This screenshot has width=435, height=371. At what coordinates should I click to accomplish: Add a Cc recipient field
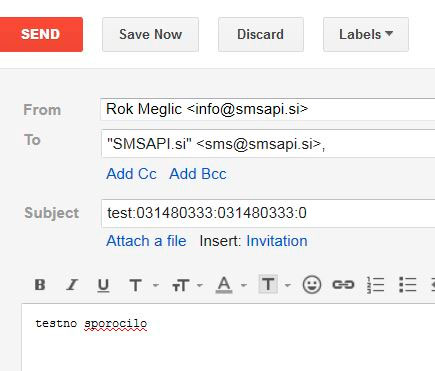point(131,174)
